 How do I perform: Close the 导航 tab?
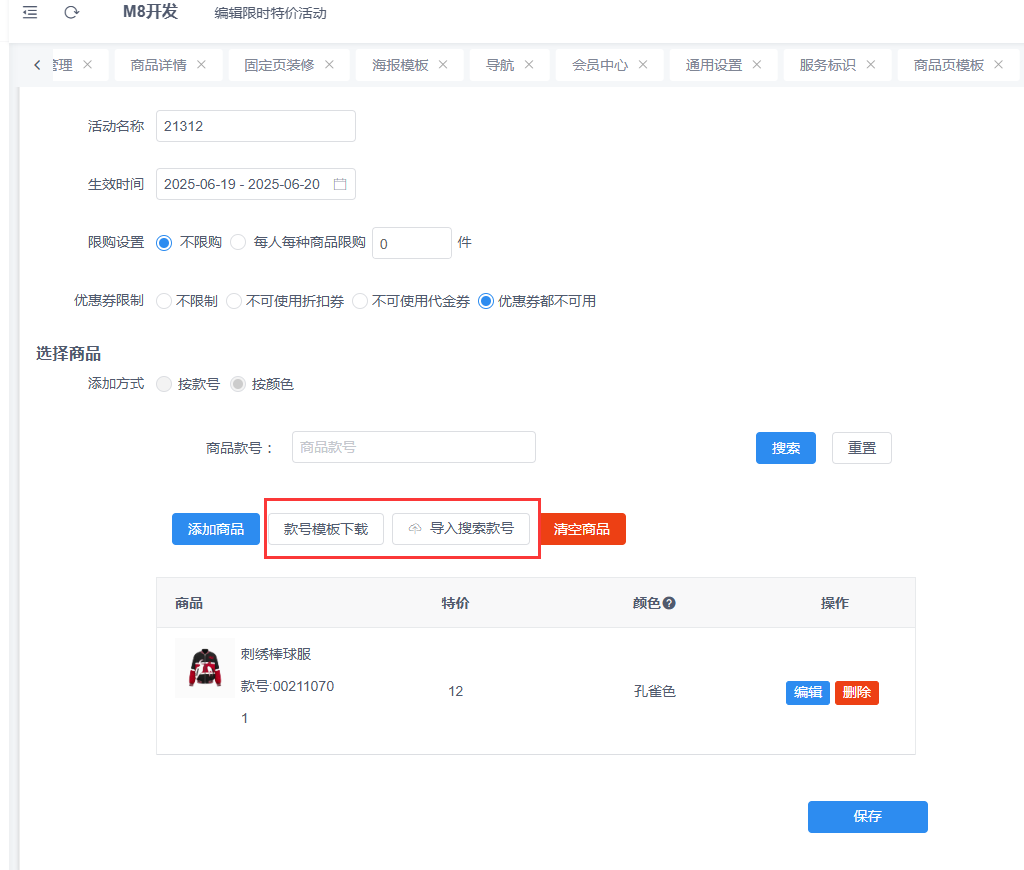[x=529, y=65]
